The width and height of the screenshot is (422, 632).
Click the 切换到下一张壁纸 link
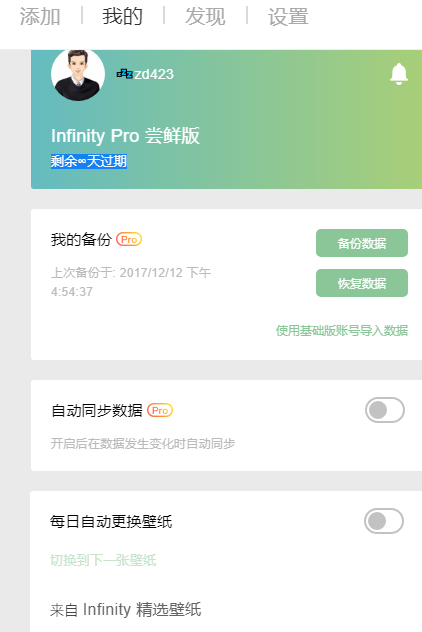[103, 560]
